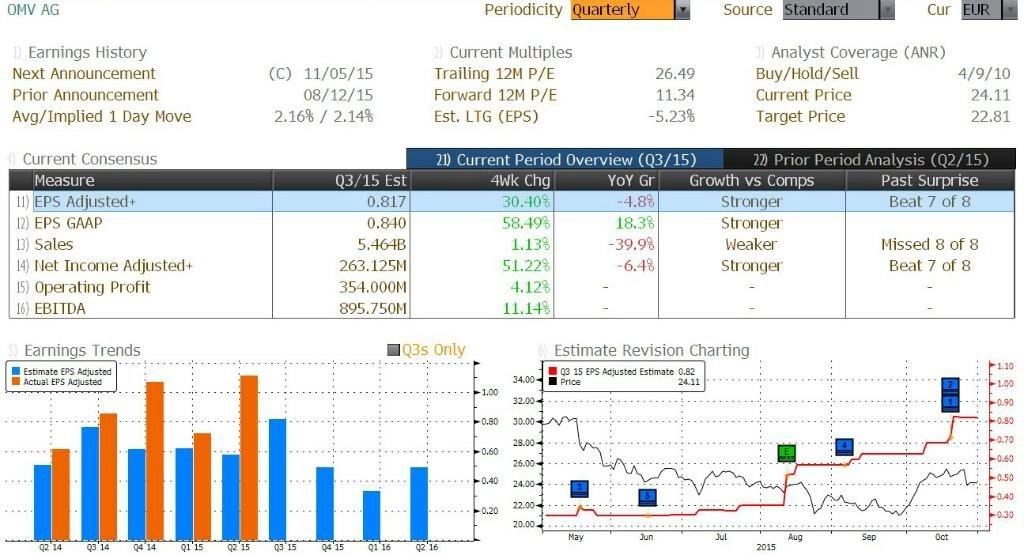The image size is (1024, 555).
Task: Click the blue Q1 16 estimate bar
Action: click(x=372, y=515)
